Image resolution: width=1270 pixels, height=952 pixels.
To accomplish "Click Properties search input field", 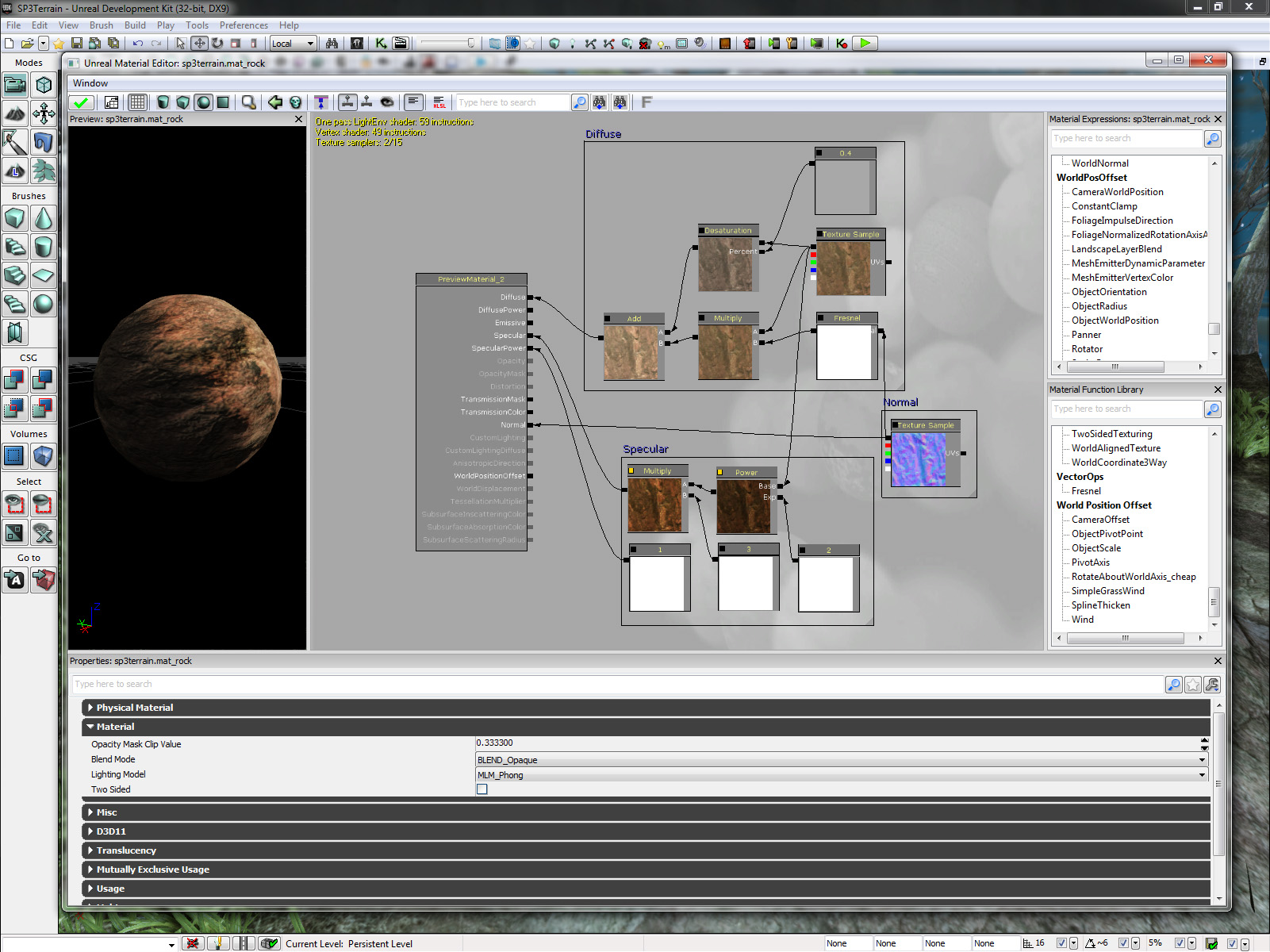I will 617,685.
